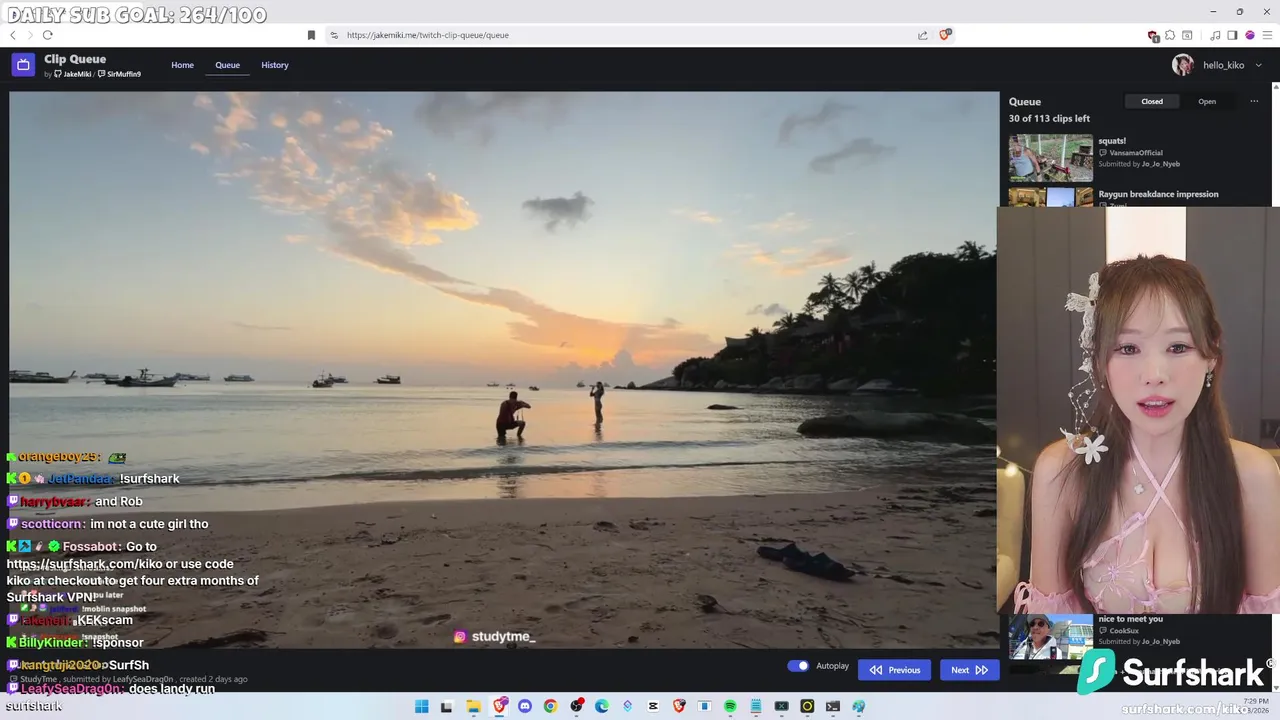The image size is (1280, 720).
Task: Open Brave Shields lion icon in the address bar
Action: pyautogui.click(x=945, y=35)
